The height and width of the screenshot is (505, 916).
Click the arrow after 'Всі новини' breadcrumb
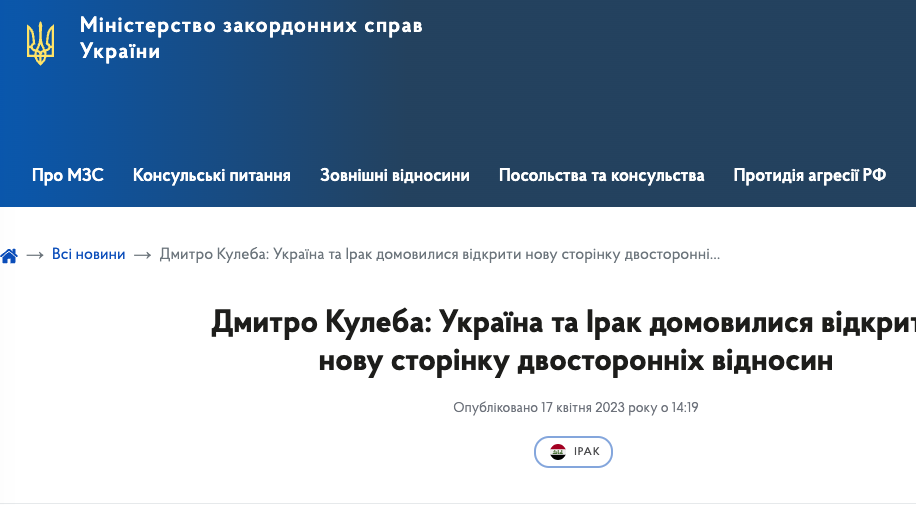142,255
